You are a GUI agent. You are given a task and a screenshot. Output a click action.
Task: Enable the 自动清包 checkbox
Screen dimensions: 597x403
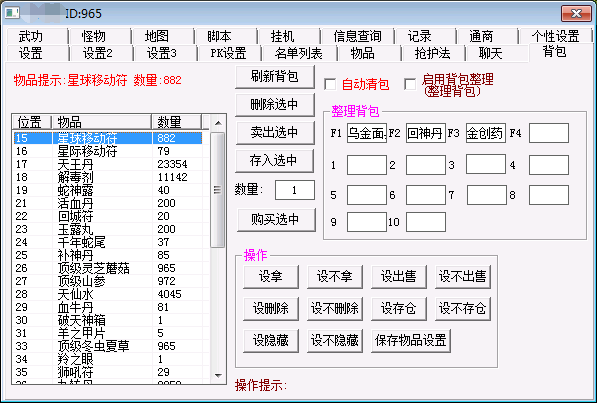coord(330,84)
